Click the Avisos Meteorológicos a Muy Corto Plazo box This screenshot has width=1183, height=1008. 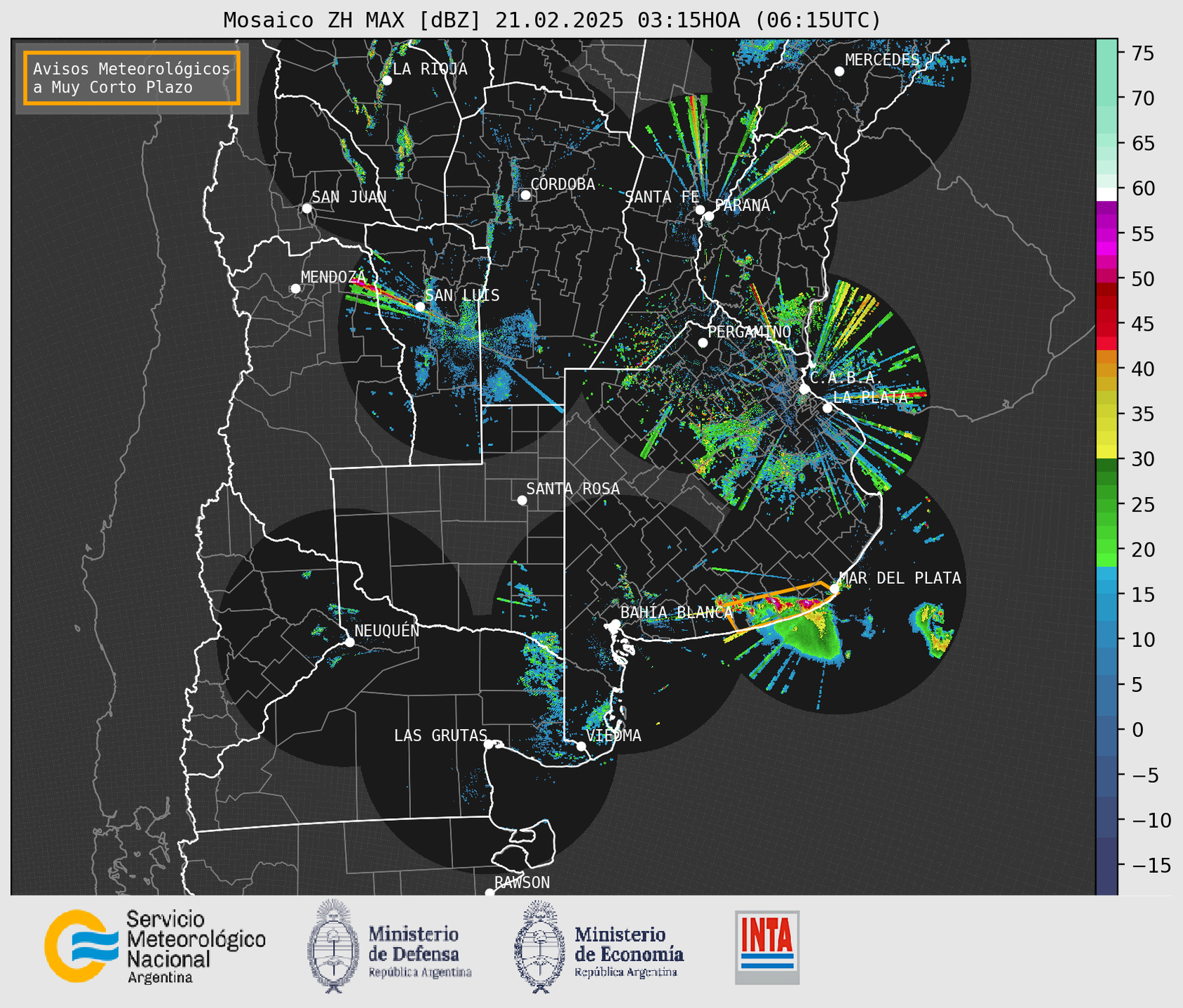[x=132, y=78]
